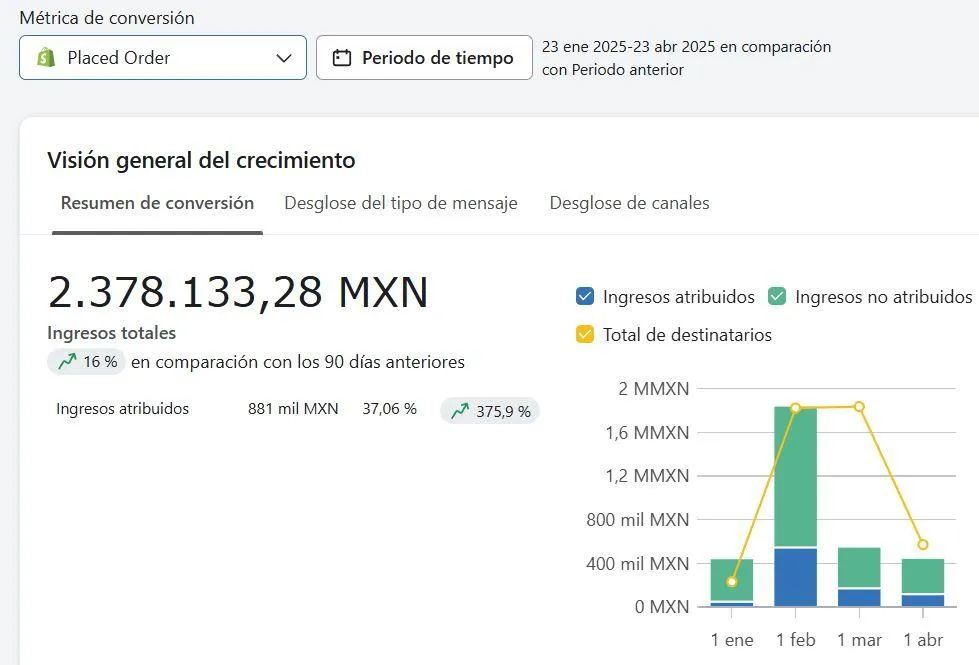979x665 pixels.
Task: Click the 1 feb axis label
Action: click(x=795, y=640)
